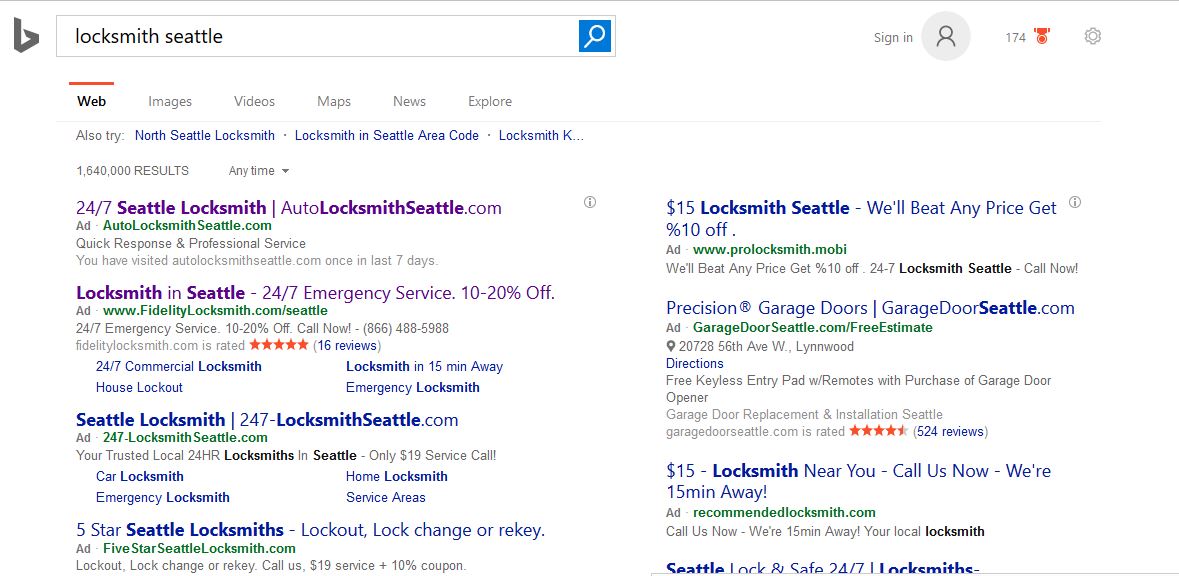Open Precision Garage Doors GarageDoorSeattle.com ad

tap(870, 308)
